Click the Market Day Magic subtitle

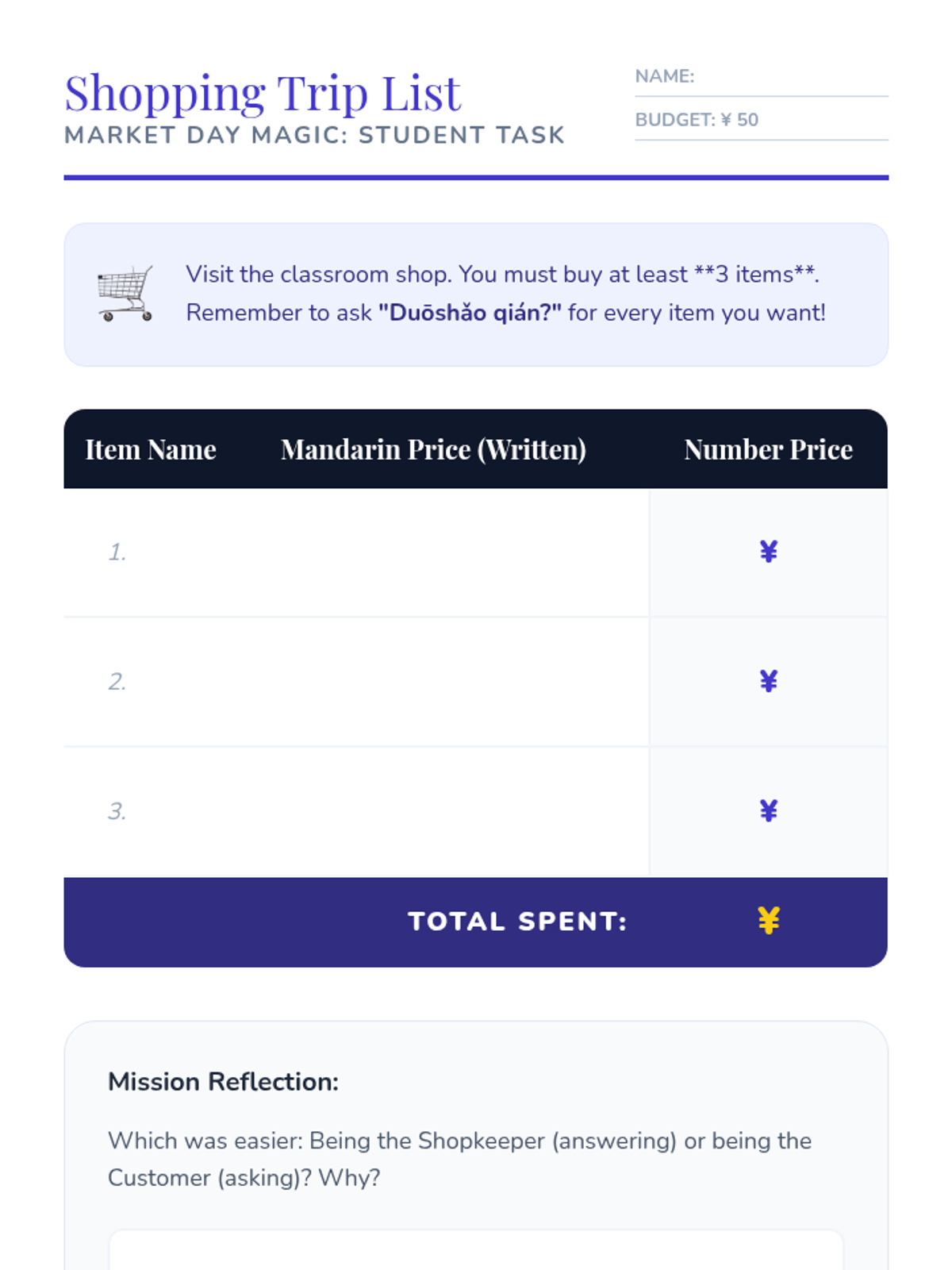314,136
